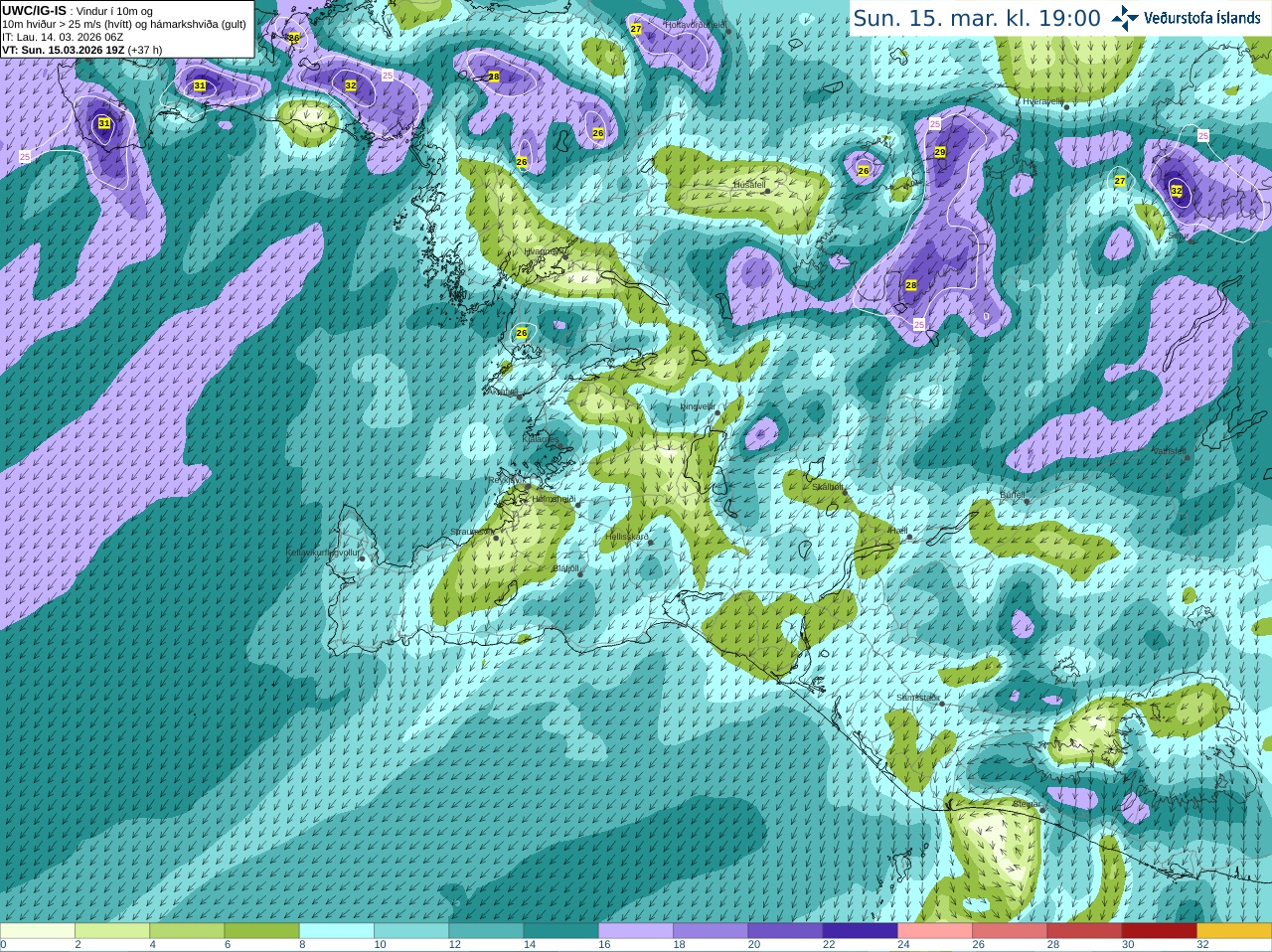Click the '10m hviður > 25 m/s' description line
This screenshot has height=952, width=1272.
click(124, 24)
